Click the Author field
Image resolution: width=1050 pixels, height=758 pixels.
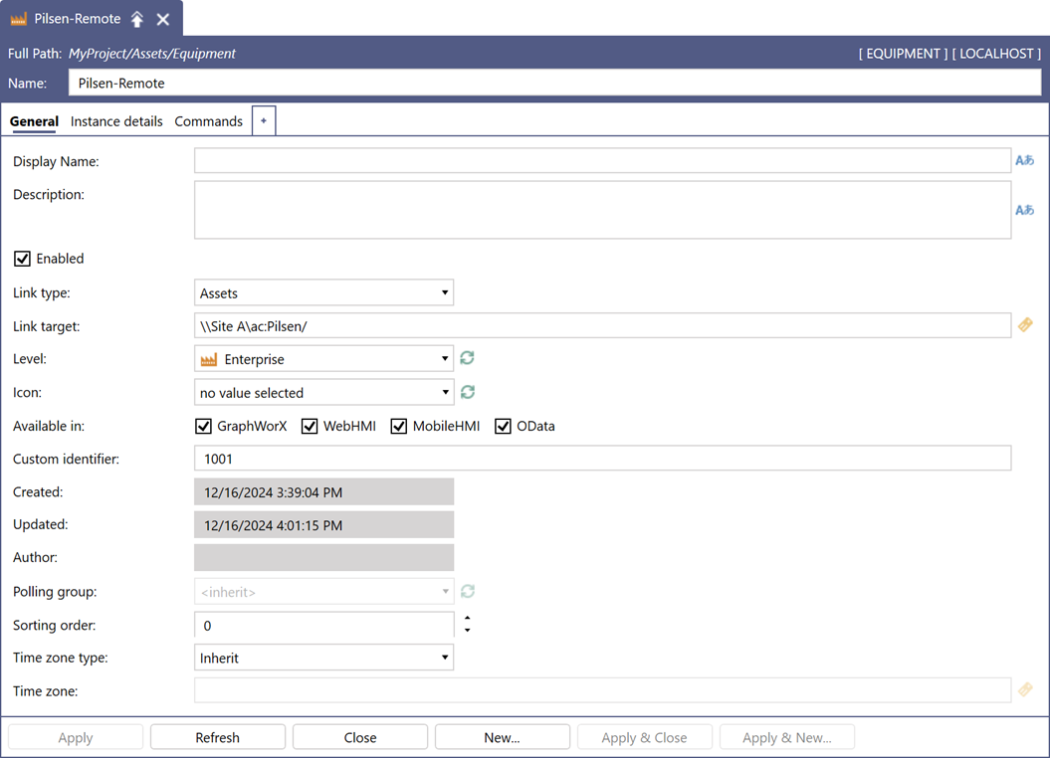point(324,557)
